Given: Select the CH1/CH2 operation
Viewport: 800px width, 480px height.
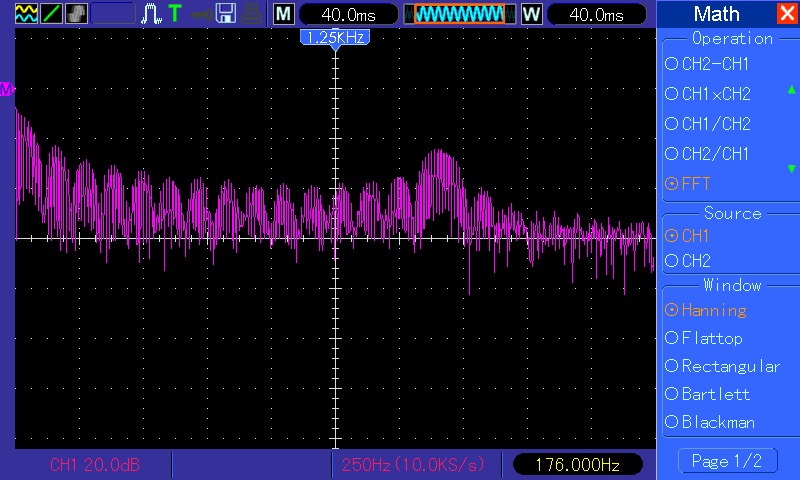Looking at the screenshot, I should [x=708, y=124].
